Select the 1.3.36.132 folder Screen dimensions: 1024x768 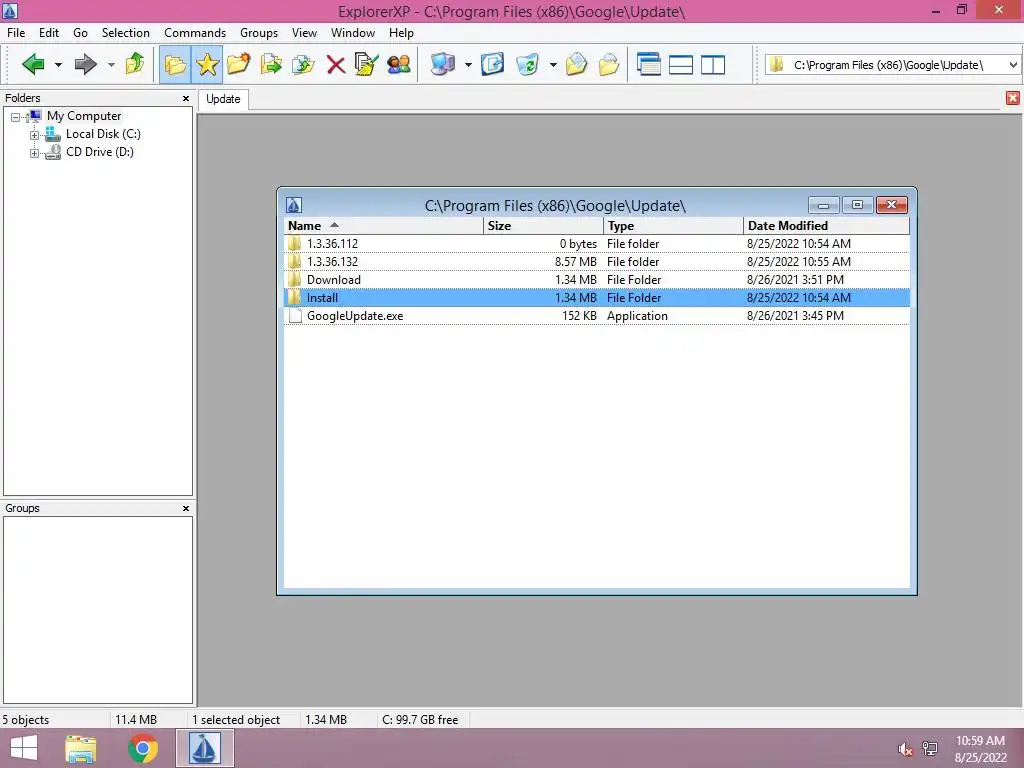(x=596, y=262)
